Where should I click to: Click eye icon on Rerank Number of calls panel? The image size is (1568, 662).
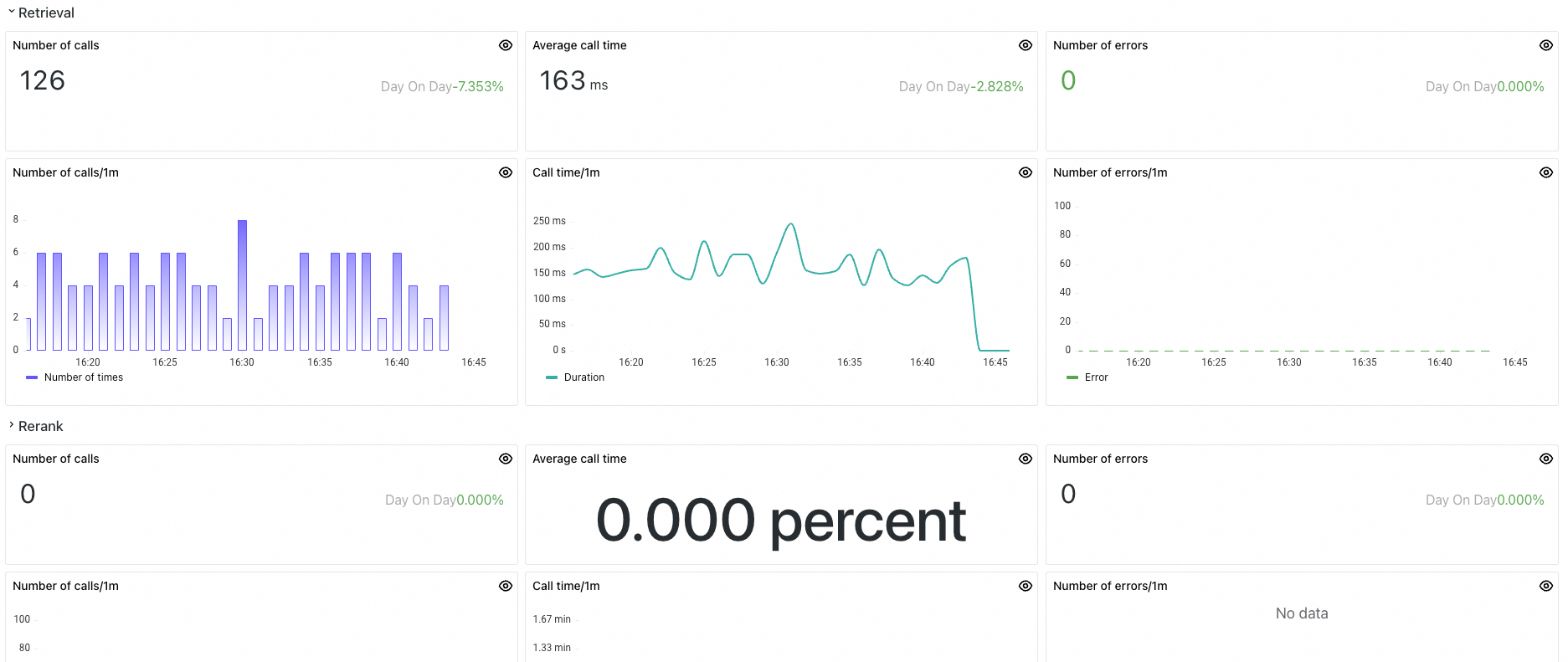pos(506,459)
